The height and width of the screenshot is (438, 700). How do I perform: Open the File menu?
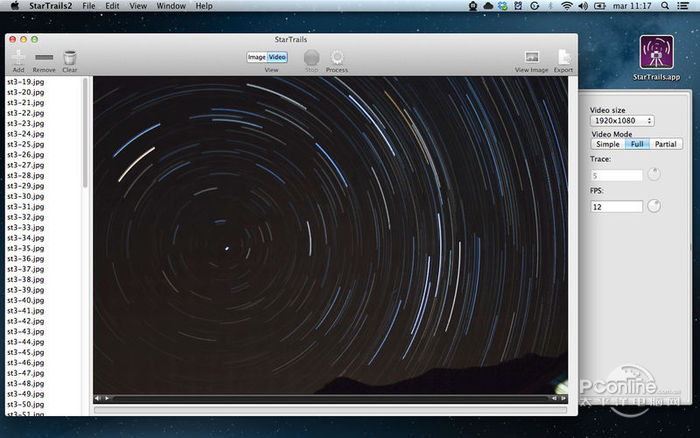pos(89,6)
